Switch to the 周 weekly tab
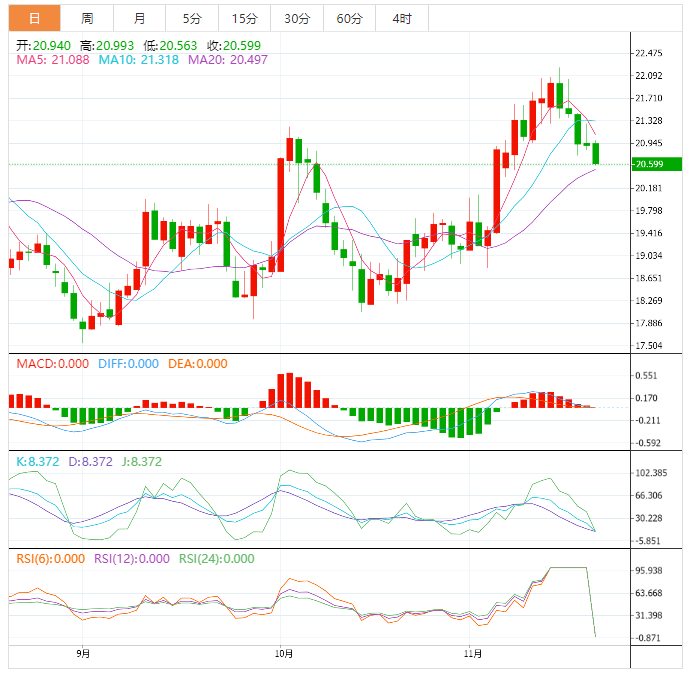 87,18
